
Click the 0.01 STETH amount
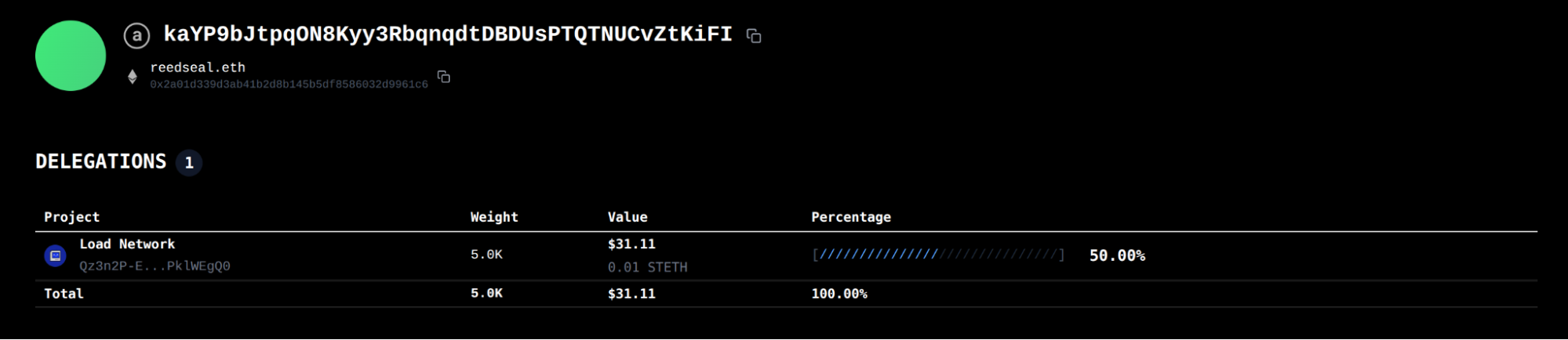tap(647, 267)
